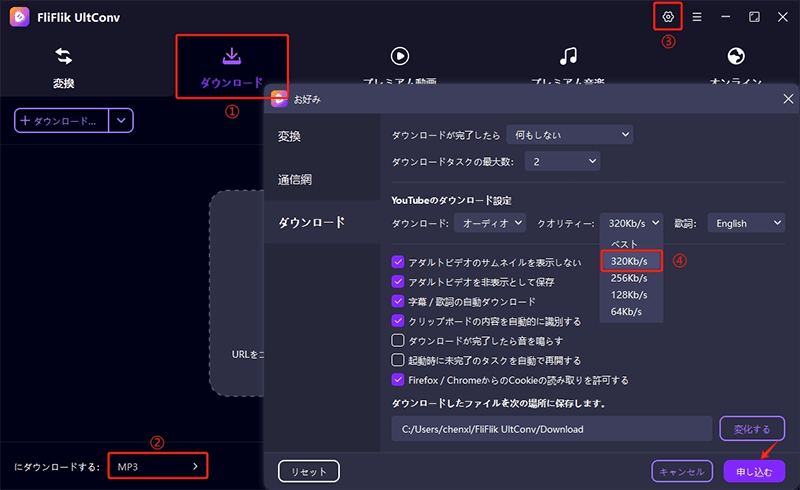Viewport: 800px width, 490px height.
Task: Choose 256Kb/s quality option
Action: [x=631, y=278]
